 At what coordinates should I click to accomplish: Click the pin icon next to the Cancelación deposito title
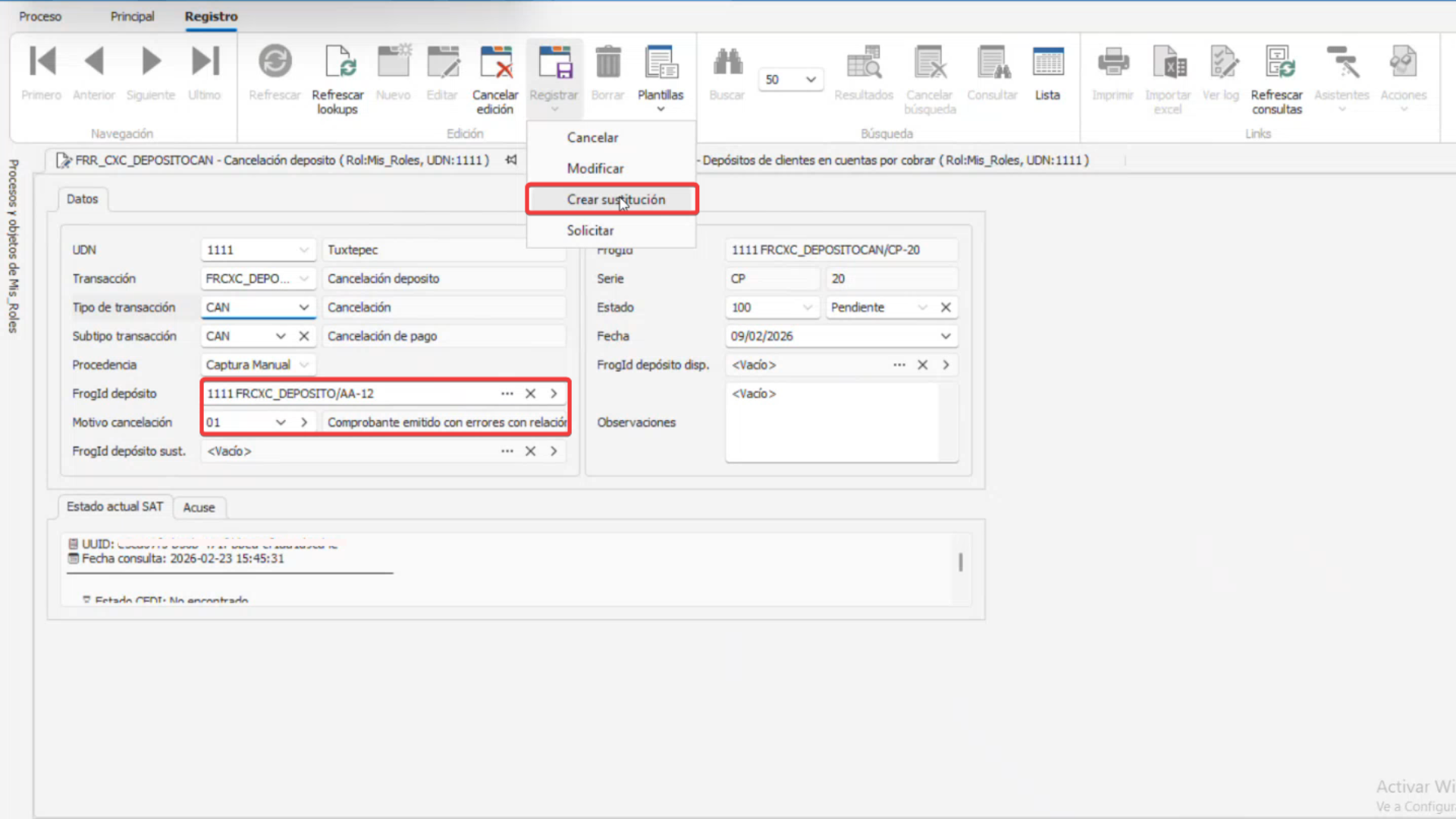click(511, 160)
